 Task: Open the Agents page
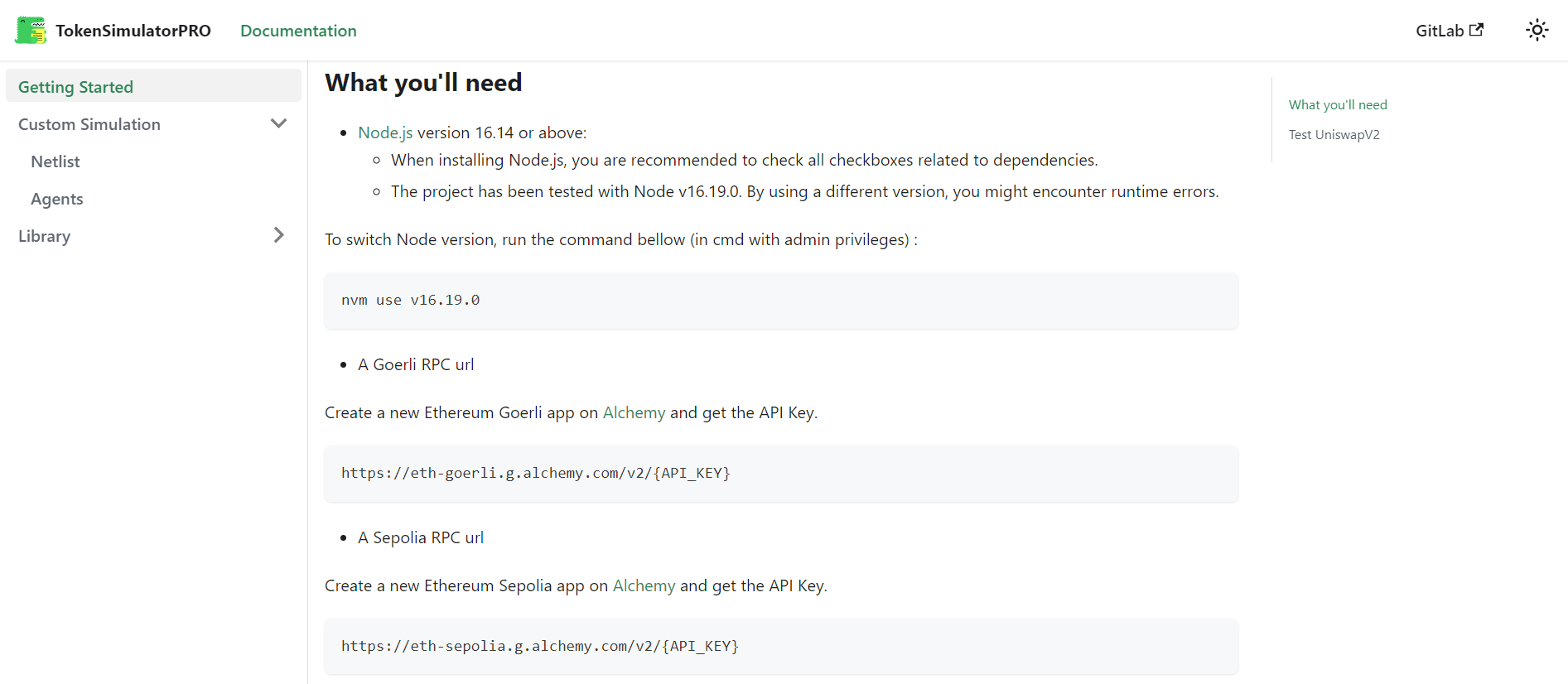pyautogui.click(x=56, y=199)
